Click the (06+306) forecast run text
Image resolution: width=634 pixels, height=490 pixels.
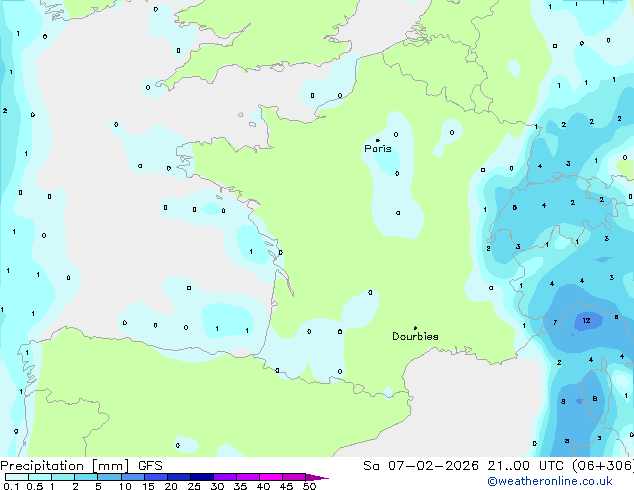click(602, 466)
